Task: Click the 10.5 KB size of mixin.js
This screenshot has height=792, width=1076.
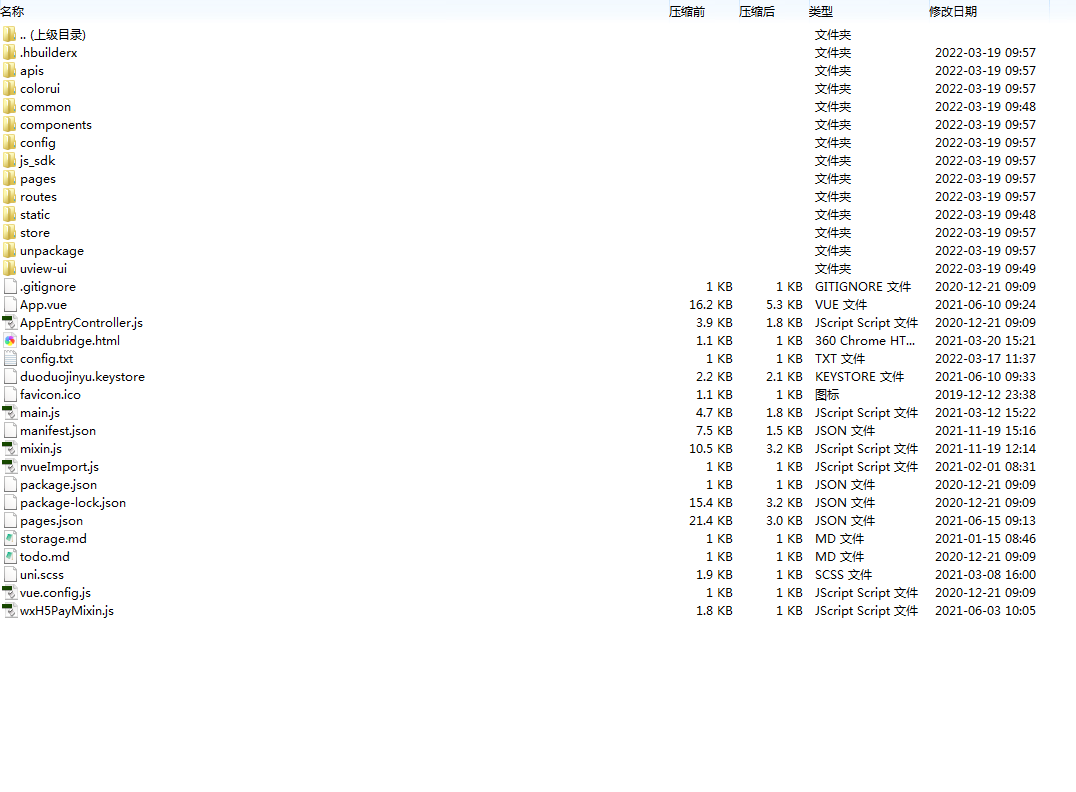Action: 711,448
